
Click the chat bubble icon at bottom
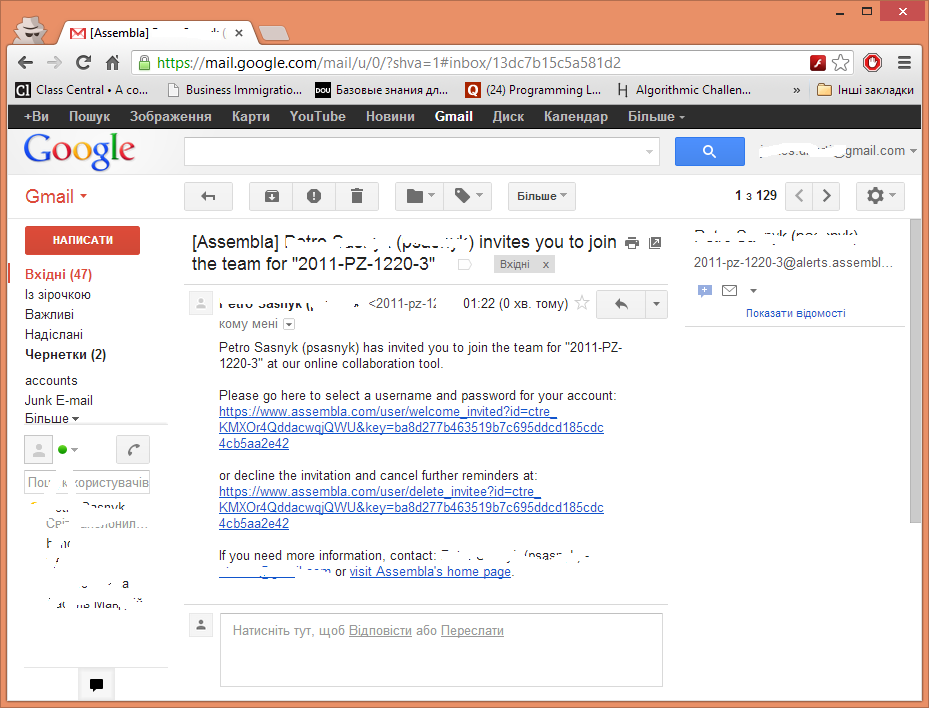(x=96, y=684)
